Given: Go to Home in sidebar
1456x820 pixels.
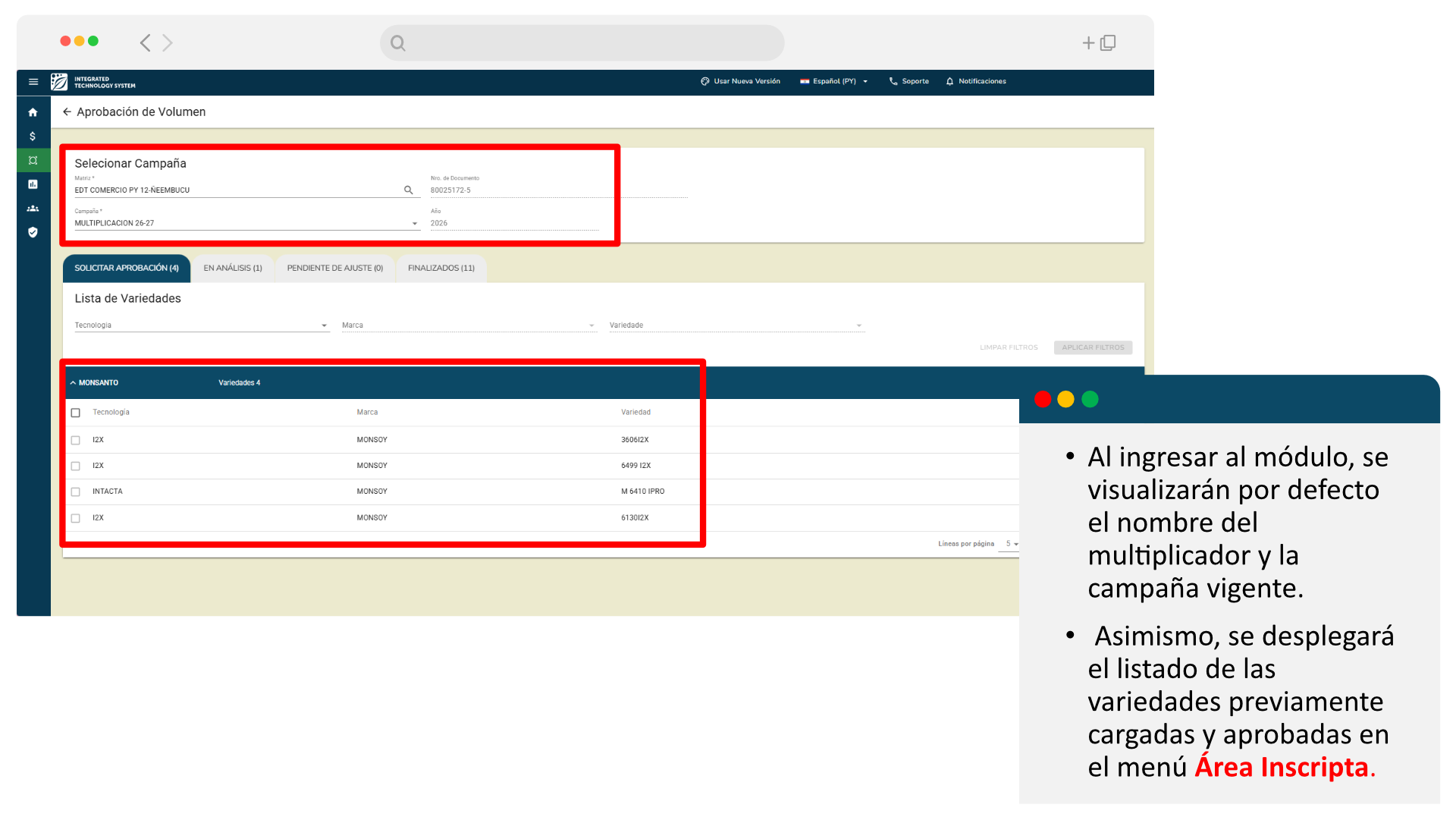Looking at the screenshot, I should point(33,112).
